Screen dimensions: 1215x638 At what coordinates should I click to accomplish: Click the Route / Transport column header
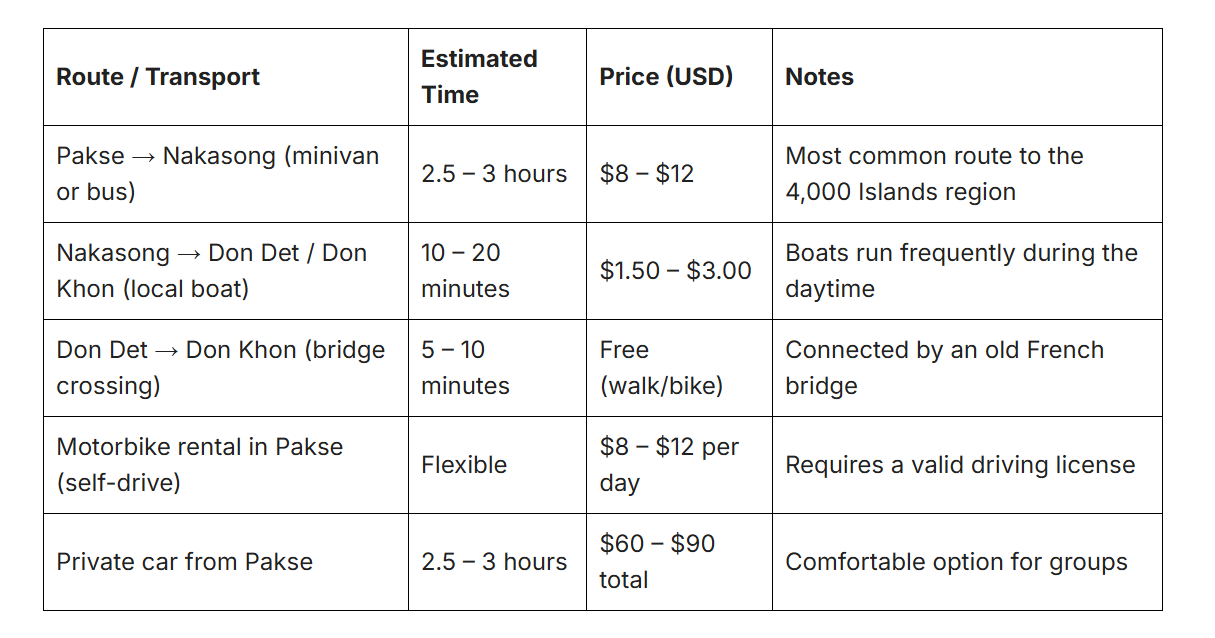[x=226, y=77]
